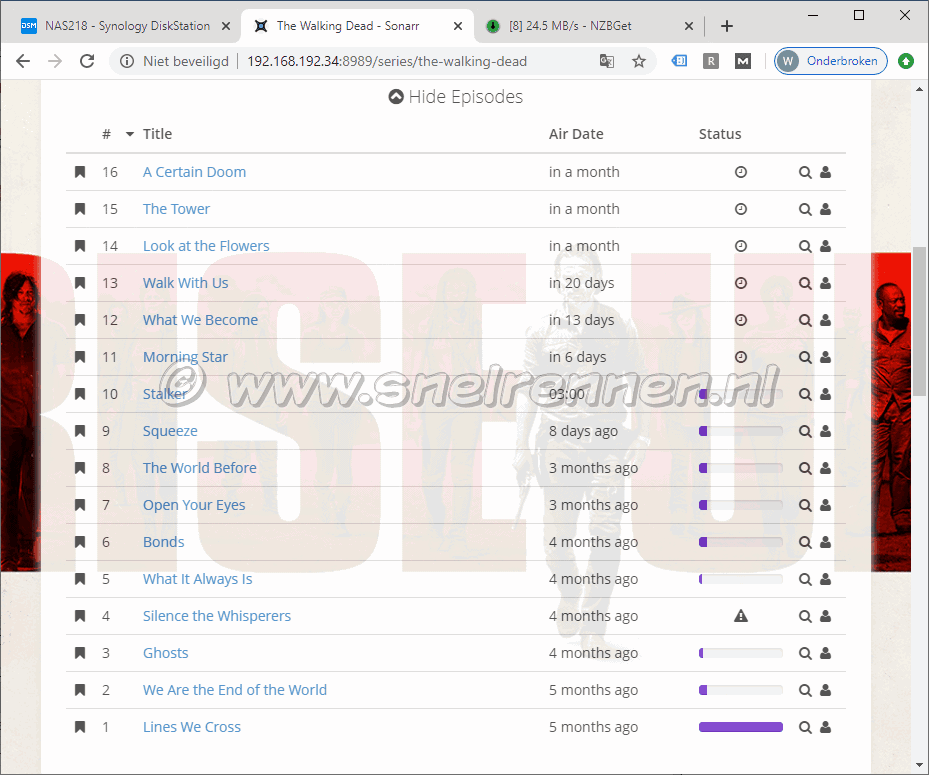Viewport: 929px width, 775px height.
Task: Open manual search for Walk With Us
Action: tap(825, 283)
